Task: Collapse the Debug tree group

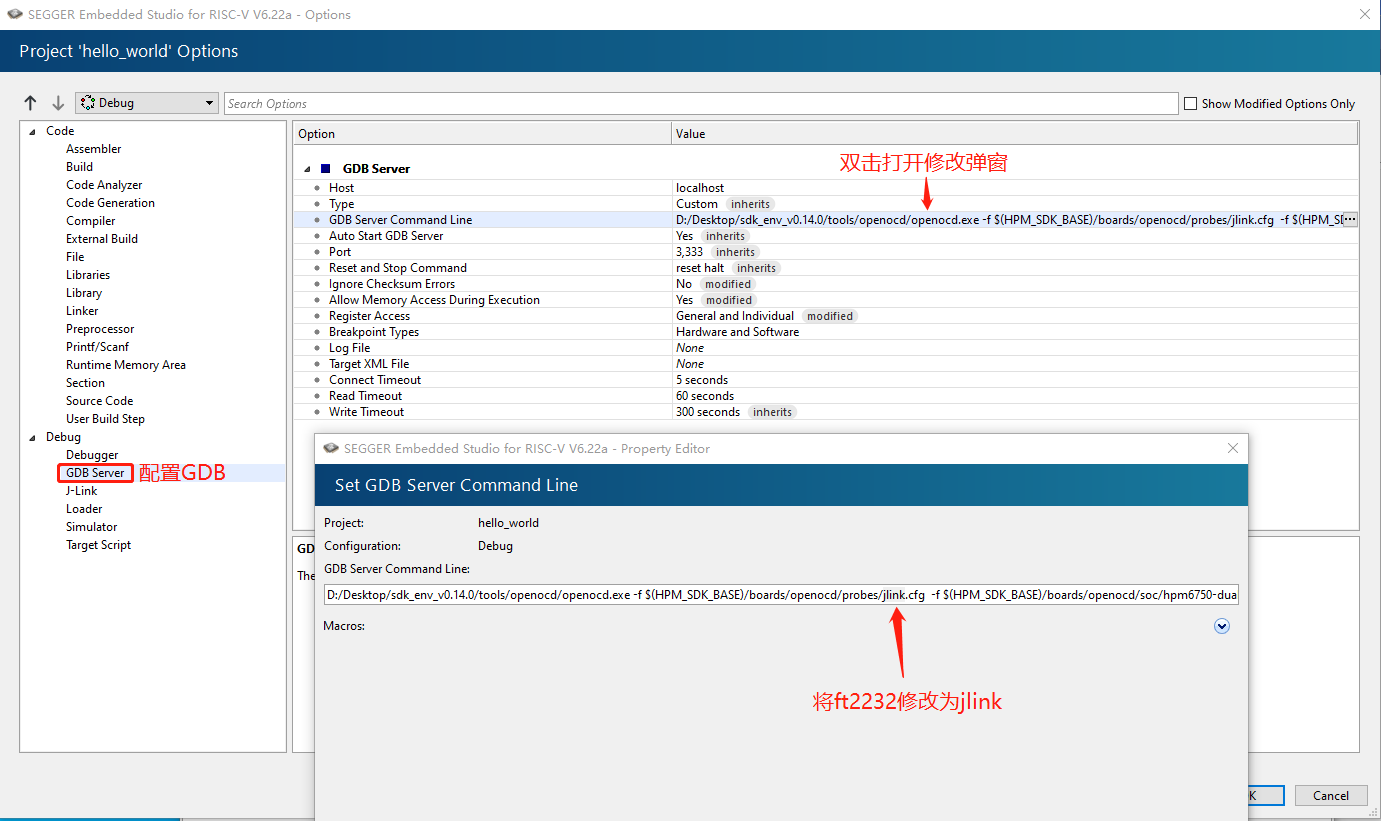Action: point(33,437)
